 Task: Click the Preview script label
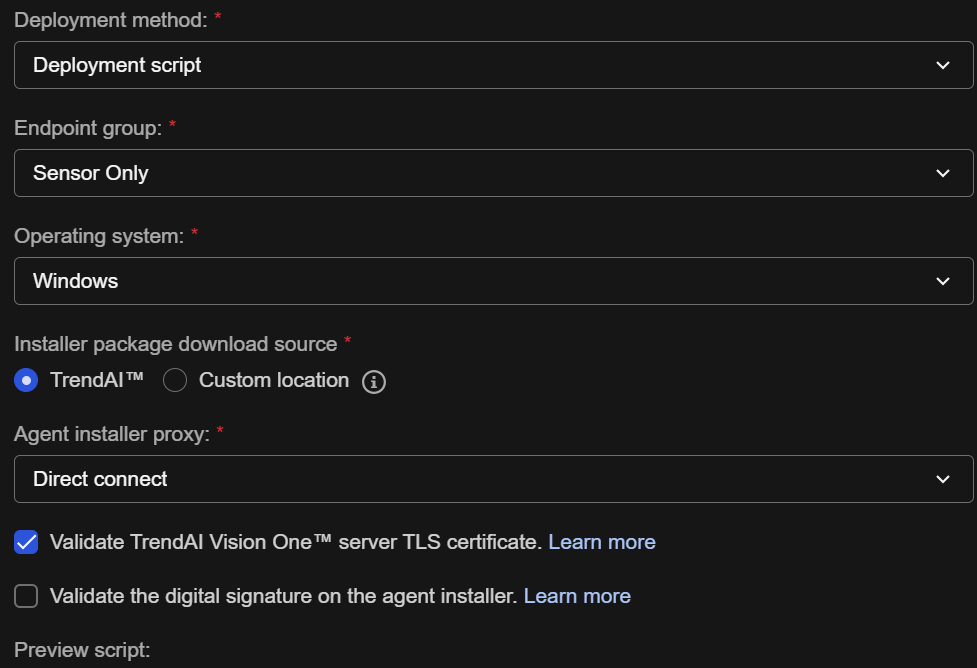pos(82,650)
